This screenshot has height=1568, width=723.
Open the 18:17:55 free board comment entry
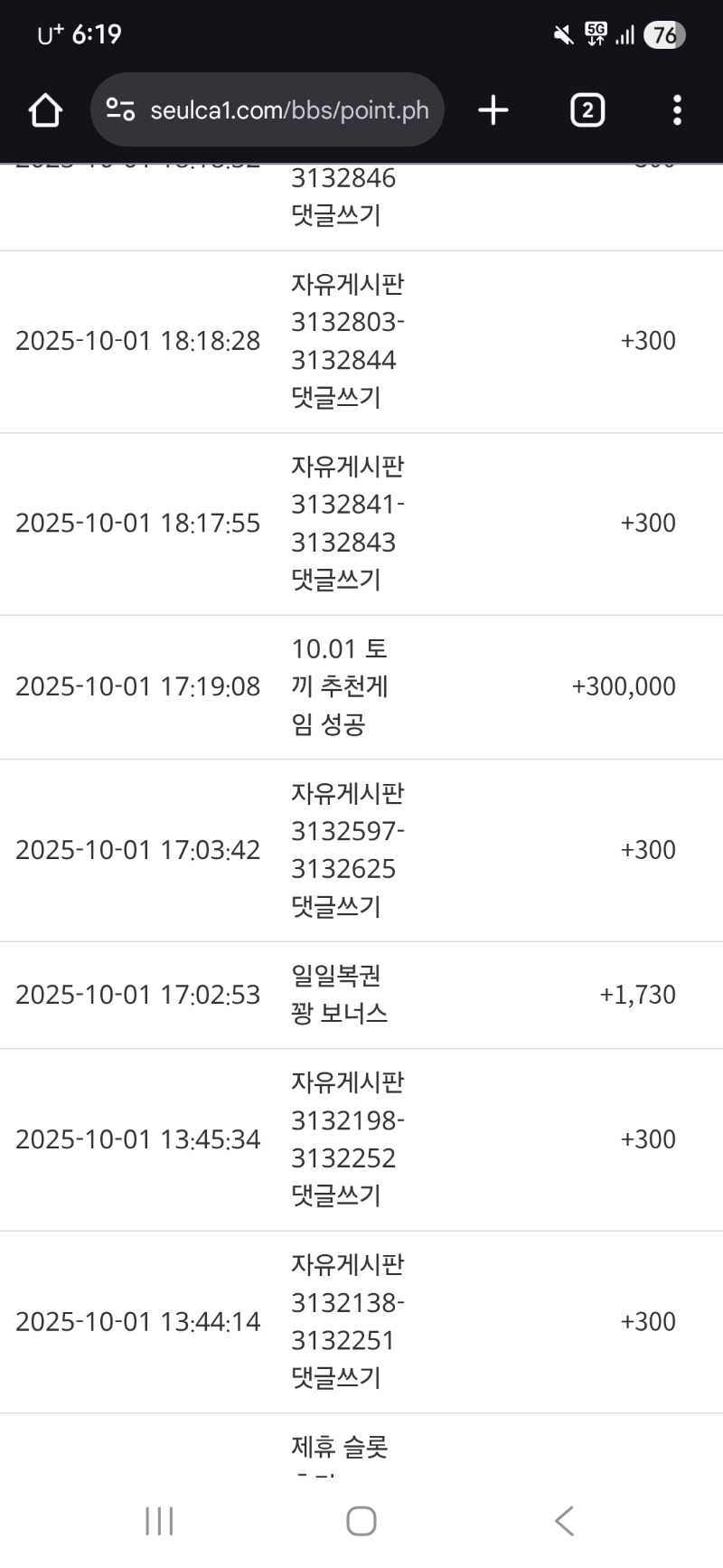[x=347, y=523]
